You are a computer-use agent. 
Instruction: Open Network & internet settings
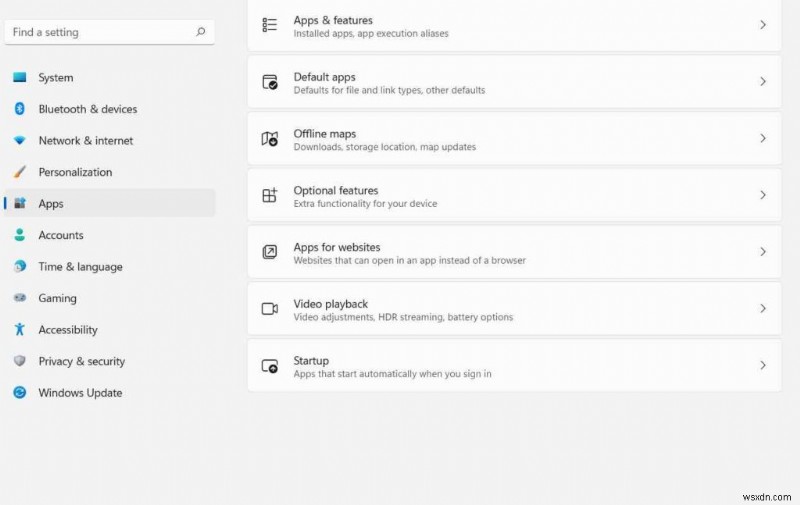110,140
